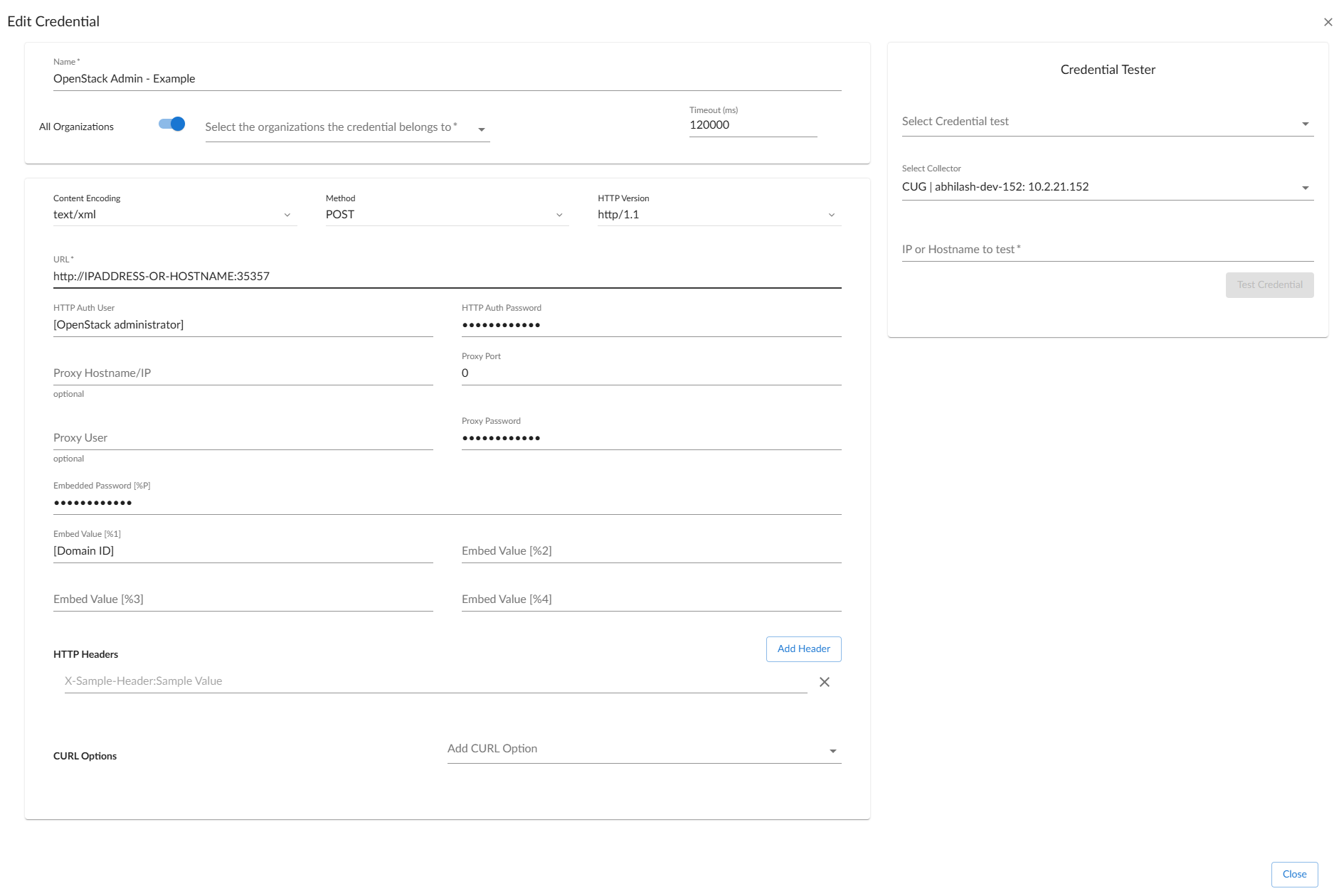The width and height of the screenshot is (1339, 896).
Task: Expand the Add CURL Option dropdown
Action: [x=643, y=750]
